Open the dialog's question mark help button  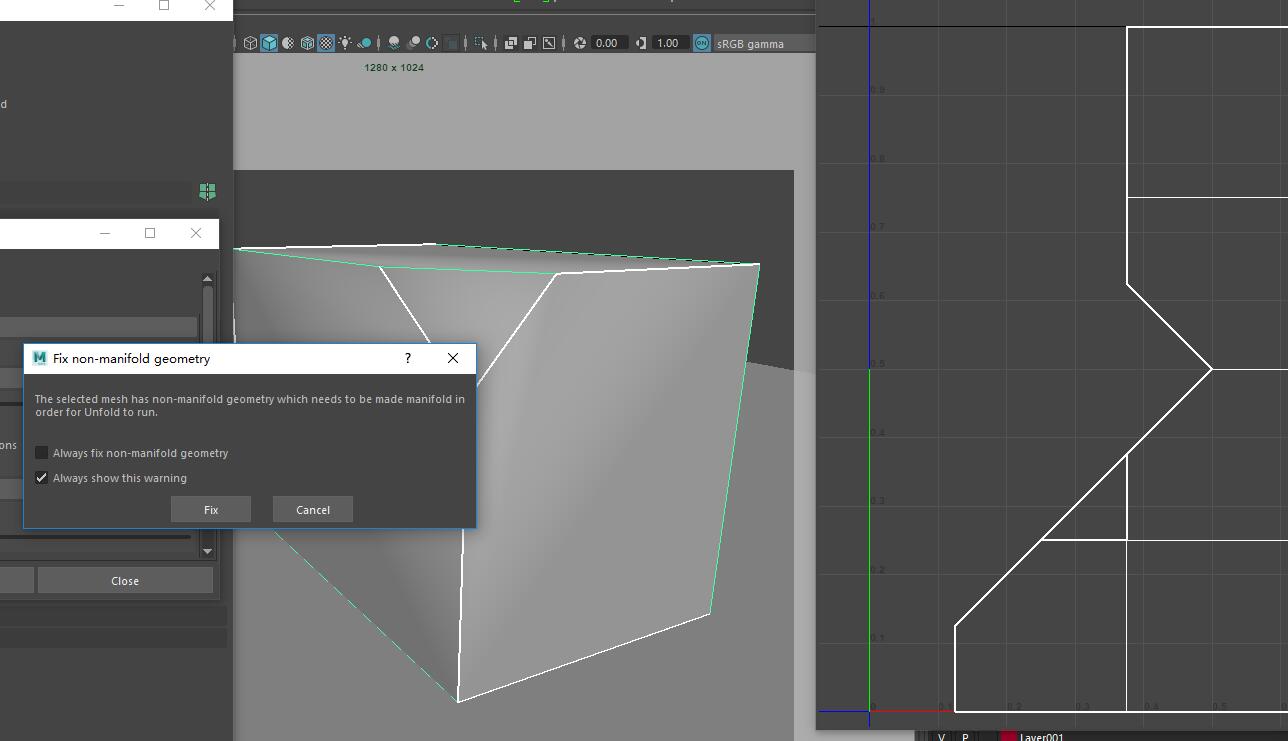(x=407, y=358)
